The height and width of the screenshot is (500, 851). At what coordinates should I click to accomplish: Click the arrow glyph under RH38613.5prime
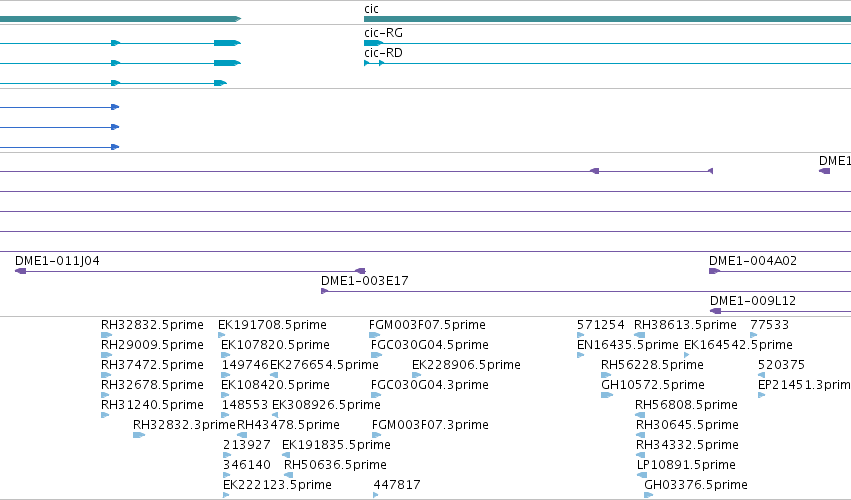tap(639, 335)
